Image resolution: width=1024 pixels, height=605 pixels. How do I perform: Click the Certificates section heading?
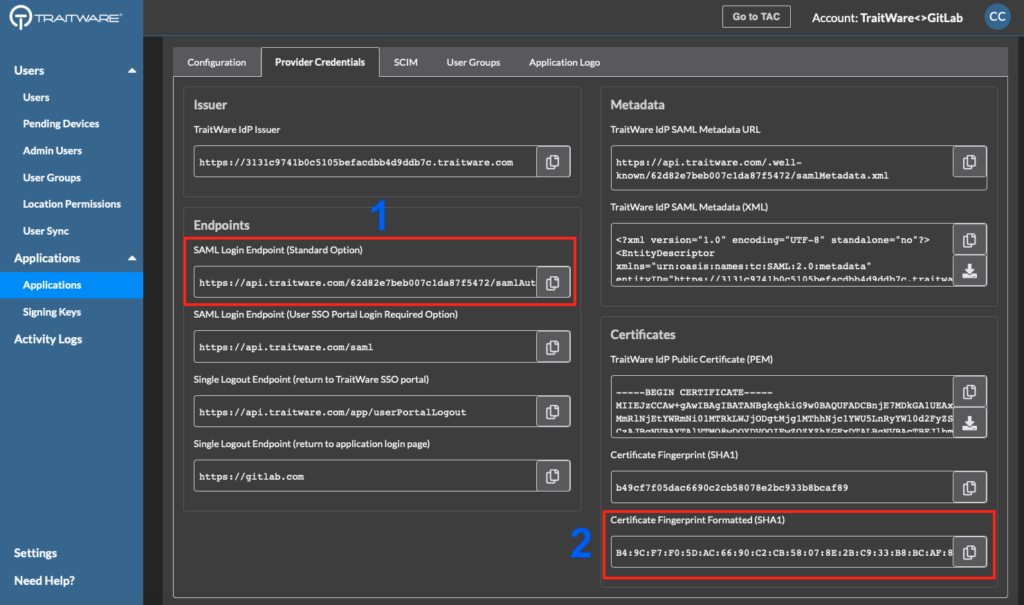click(x=643, y=335)
